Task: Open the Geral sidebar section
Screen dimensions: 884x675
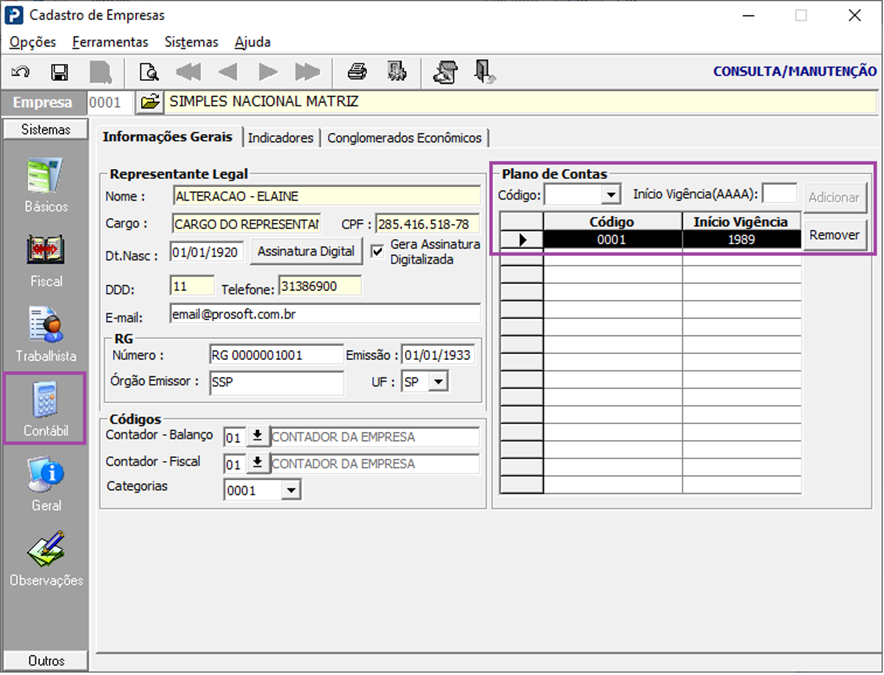Action: click(46, 485)
